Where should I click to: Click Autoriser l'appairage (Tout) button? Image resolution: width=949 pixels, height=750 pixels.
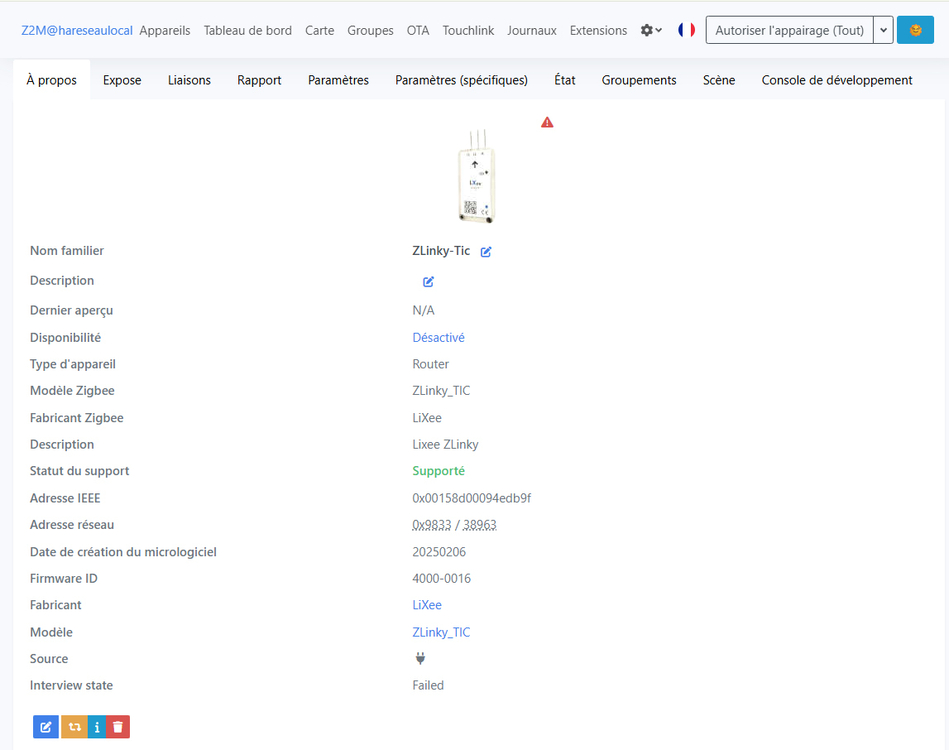pyautogui.click(x=789, y=30)
